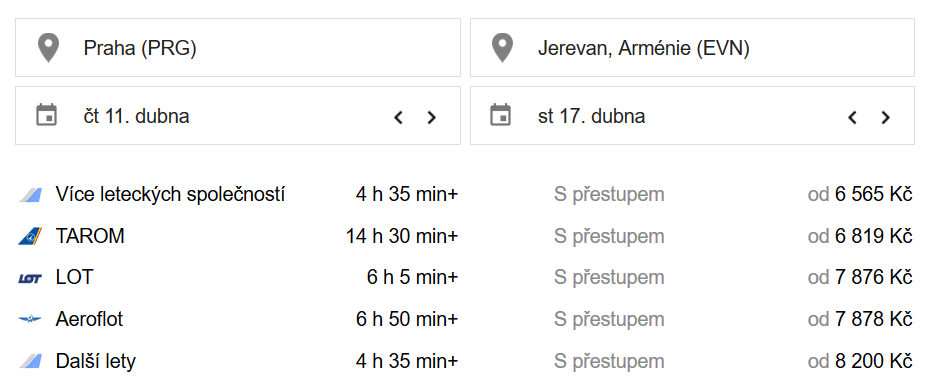Edit the destination field Jerevan, Arménie (EVN)

[692, 47]
